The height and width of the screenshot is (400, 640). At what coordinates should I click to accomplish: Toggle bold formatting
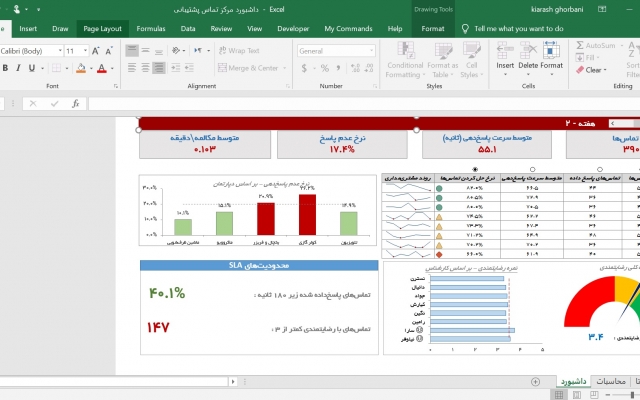point(5,68)
